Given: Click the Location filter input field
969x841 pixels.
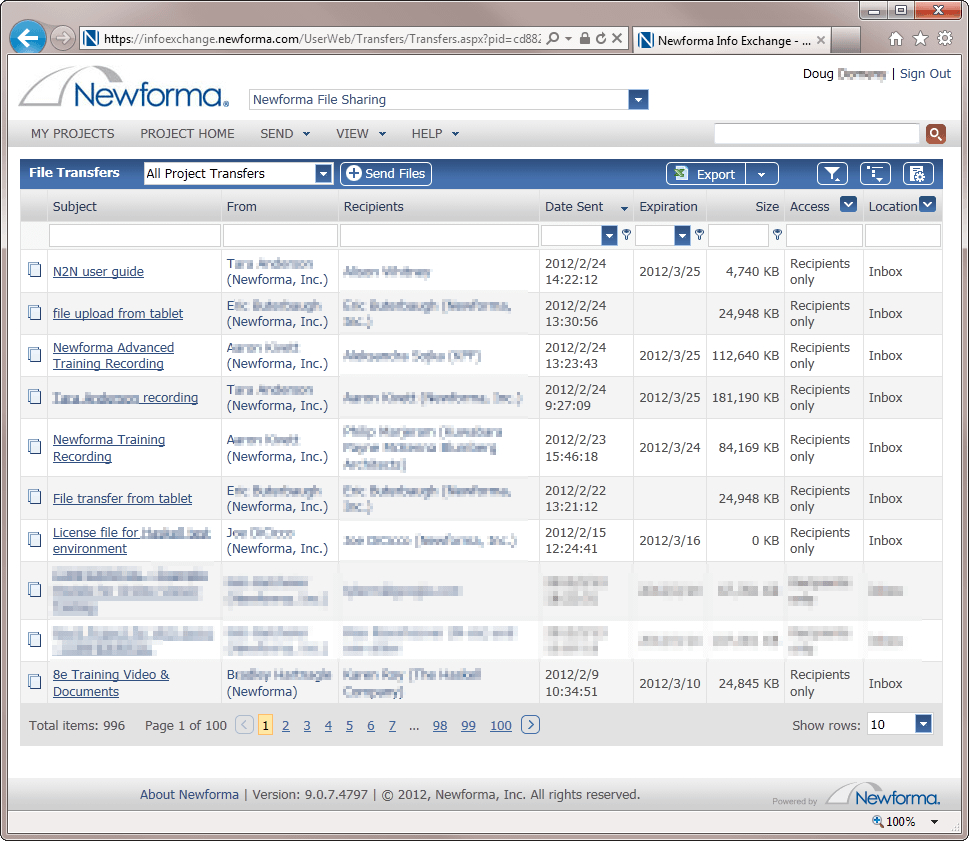Looking at the screenshot, I should (902, 235).
